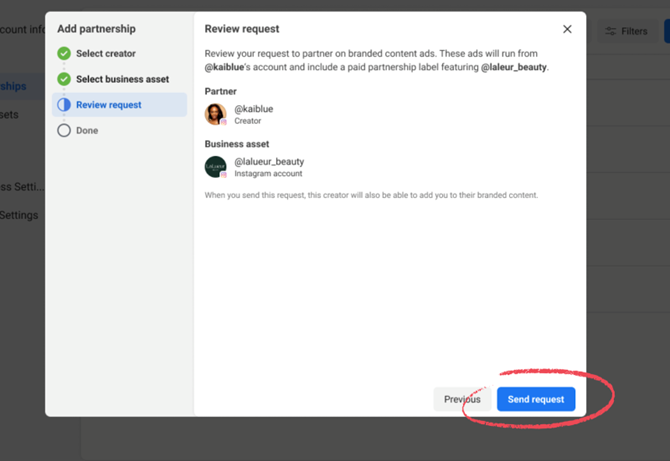Click the @kaiblue creator profile picture
670x461 pixels.
click(215, 114)
